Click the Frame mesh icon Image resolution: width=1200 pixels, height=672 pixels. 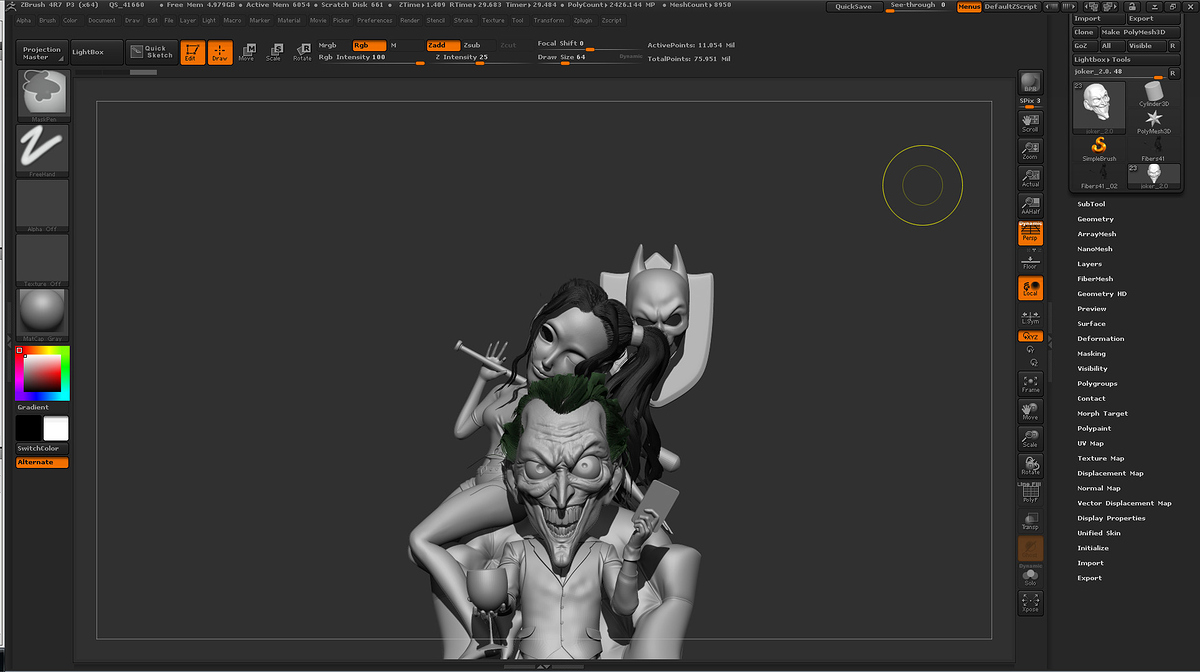point(1030,383)
